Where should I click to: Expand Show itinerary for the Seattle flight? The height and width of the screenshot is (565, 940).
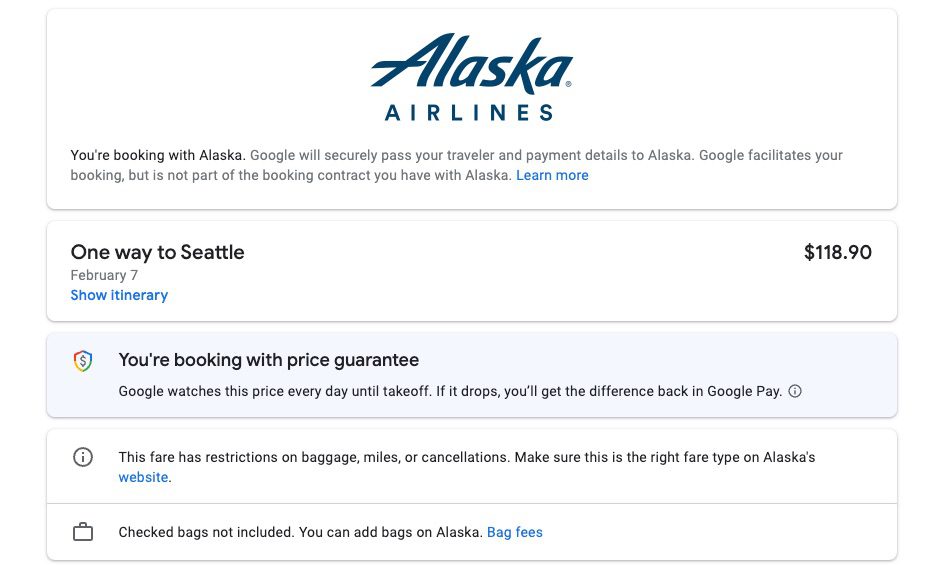[119, 295]
